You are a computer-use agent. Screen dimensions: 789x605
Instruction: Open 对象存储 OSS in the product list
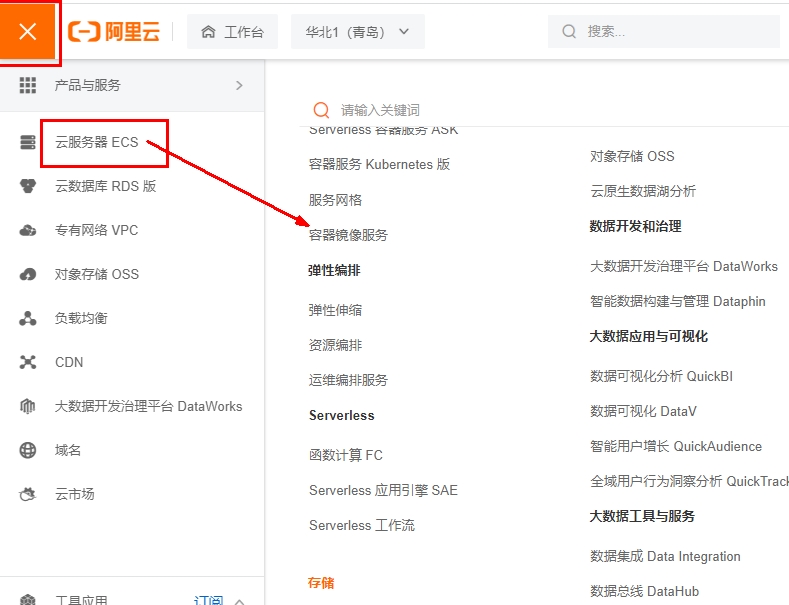pos(632,157)
